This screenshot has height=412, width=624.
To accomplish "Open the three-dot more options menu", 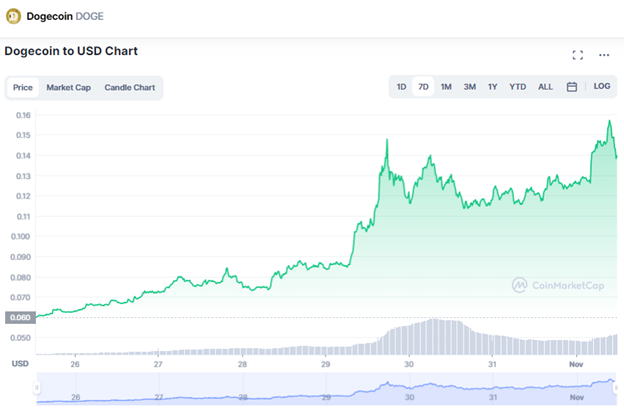I will click(604, 55).
